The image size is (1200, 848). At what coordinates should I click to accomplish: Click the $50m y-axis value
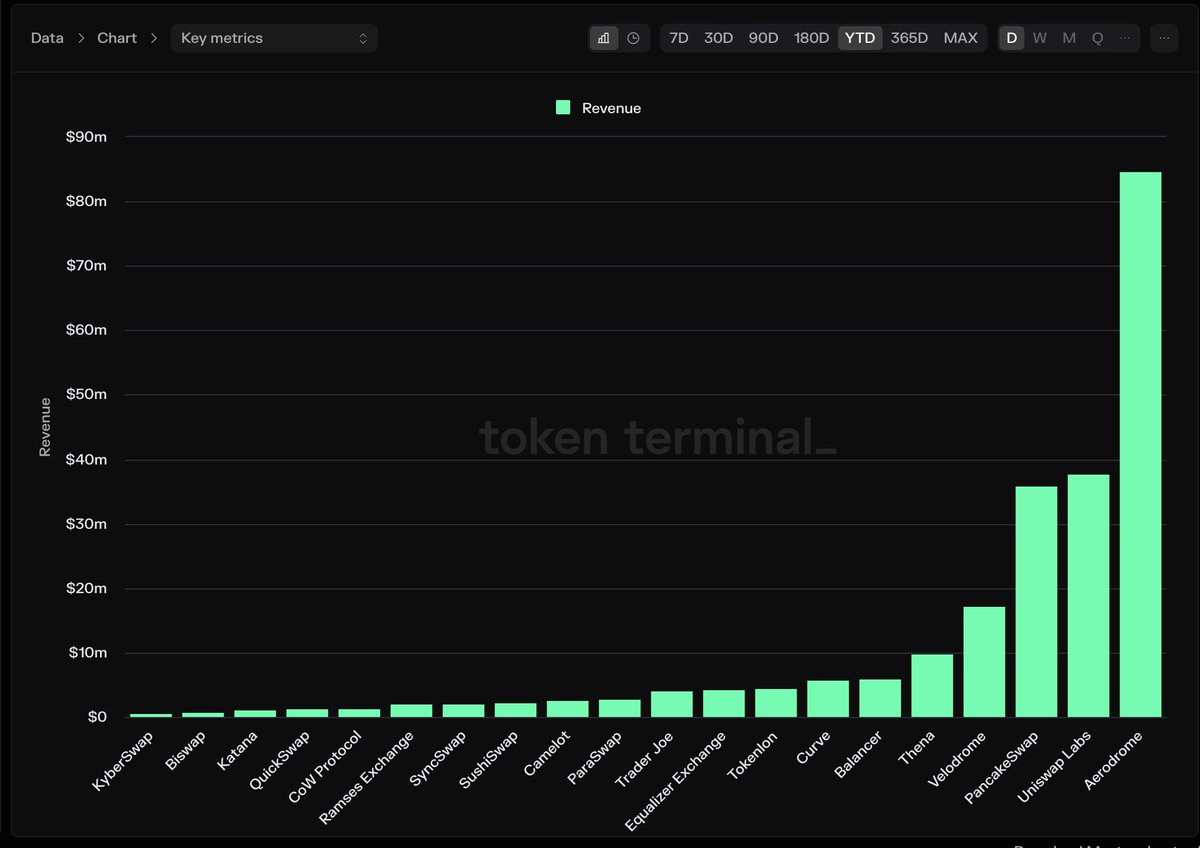click(86, 395)
